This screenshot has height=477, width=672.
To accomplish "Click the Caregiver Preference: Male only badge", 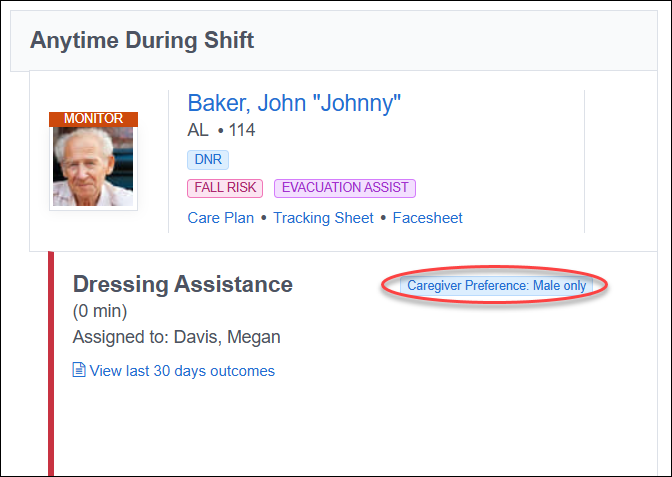I will 496,285.
